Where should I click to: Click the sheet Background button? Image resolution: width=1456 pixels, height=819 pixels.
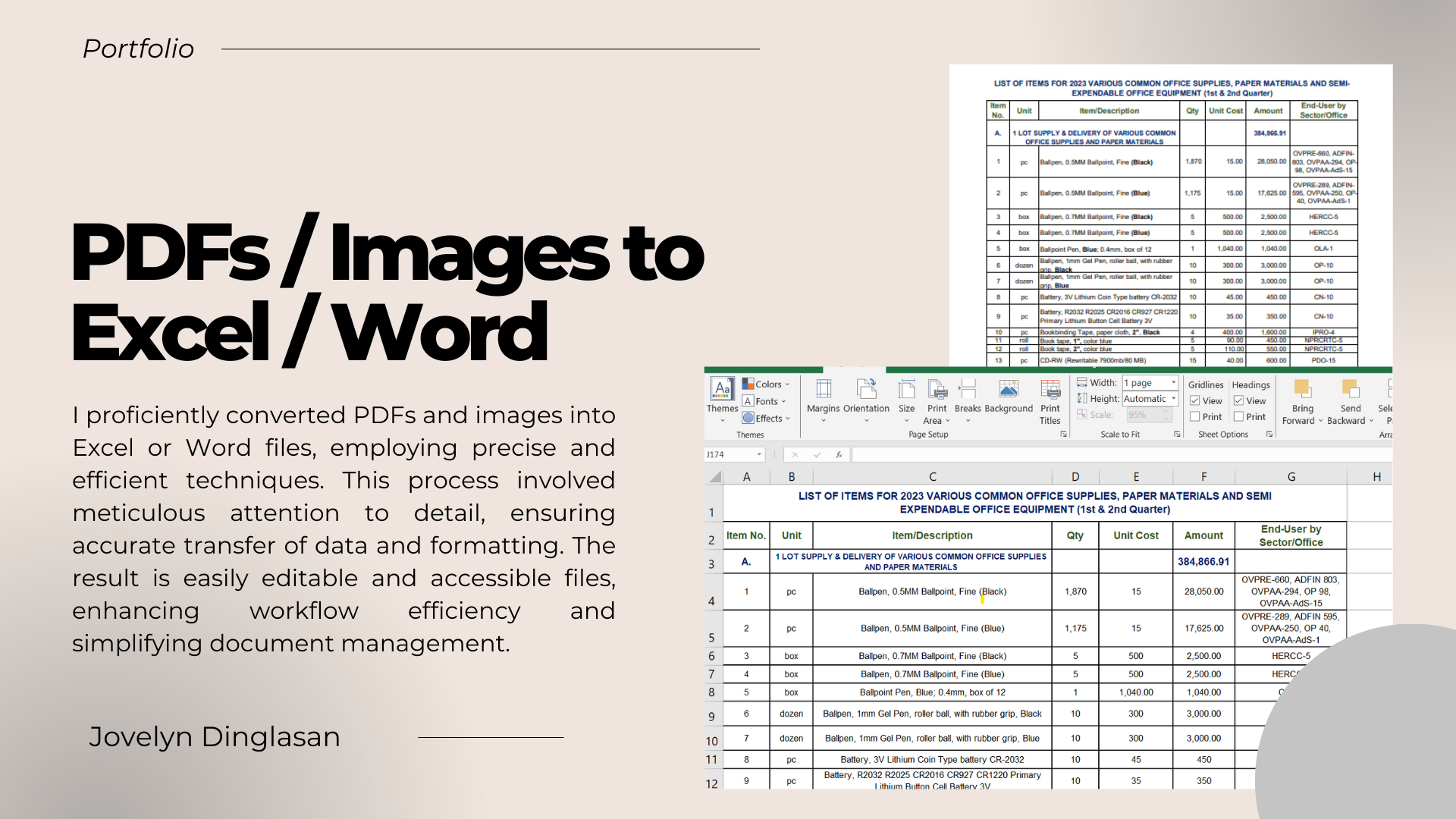(1009, 397)
